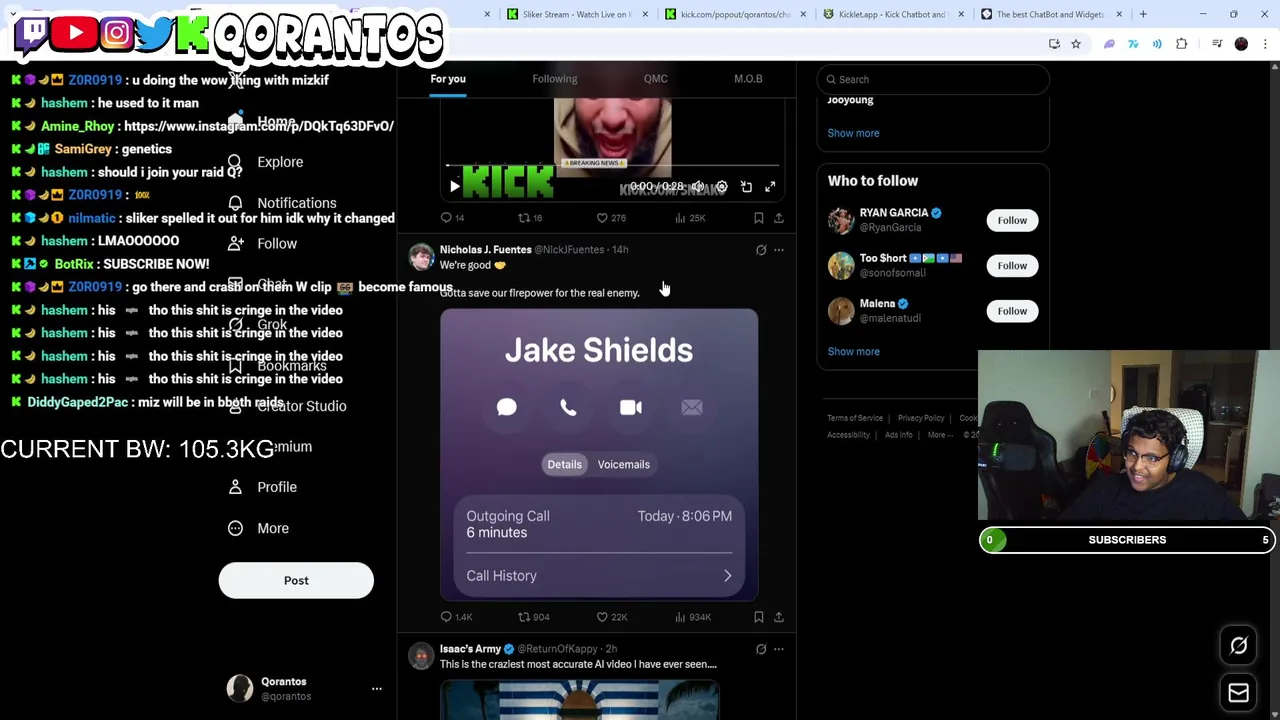
Task: Open Nicholas J. Fuentes profile avatar
Action: tap(421, 257)
